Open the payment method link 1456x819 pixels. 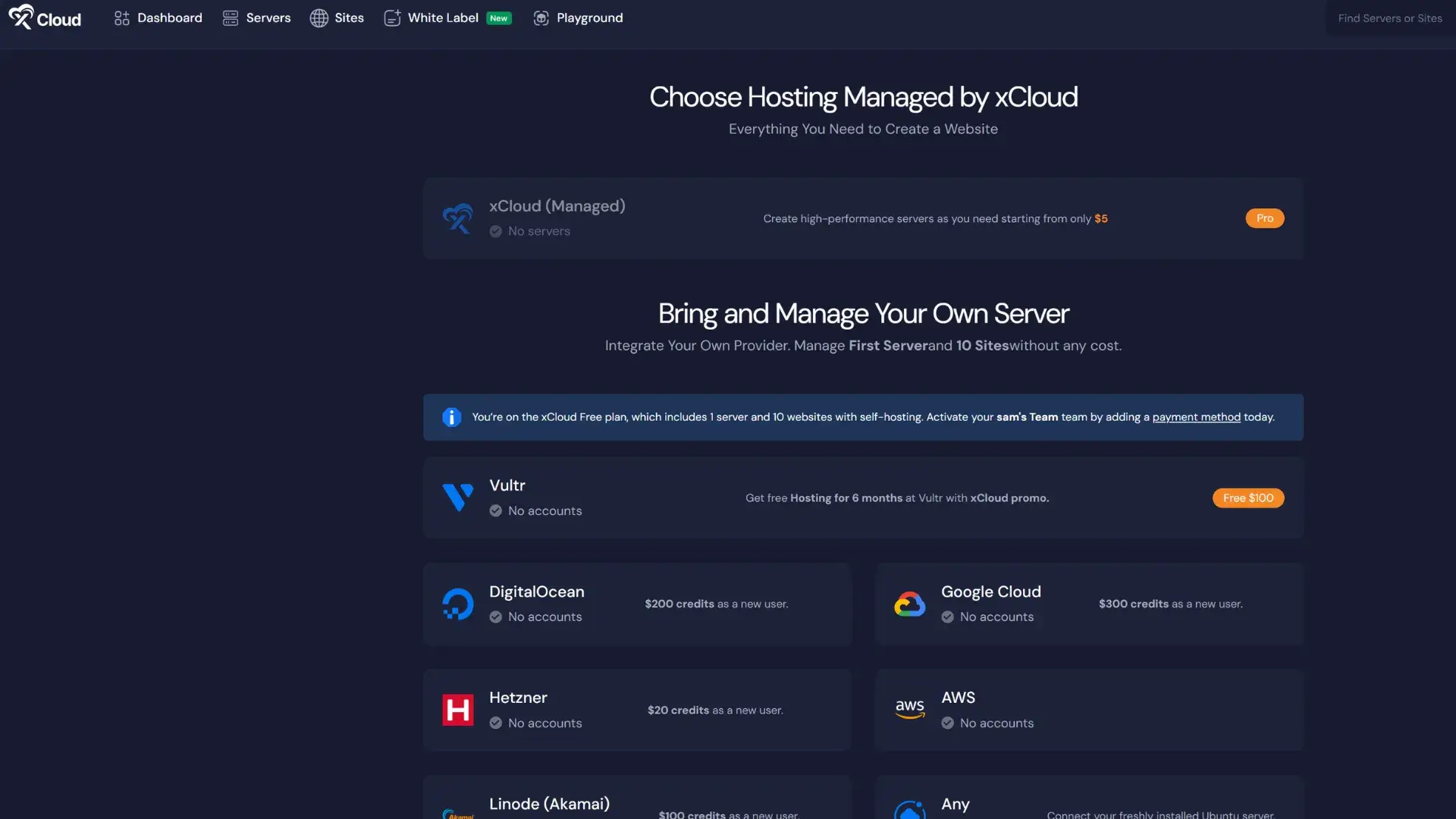coord(1197,417)
